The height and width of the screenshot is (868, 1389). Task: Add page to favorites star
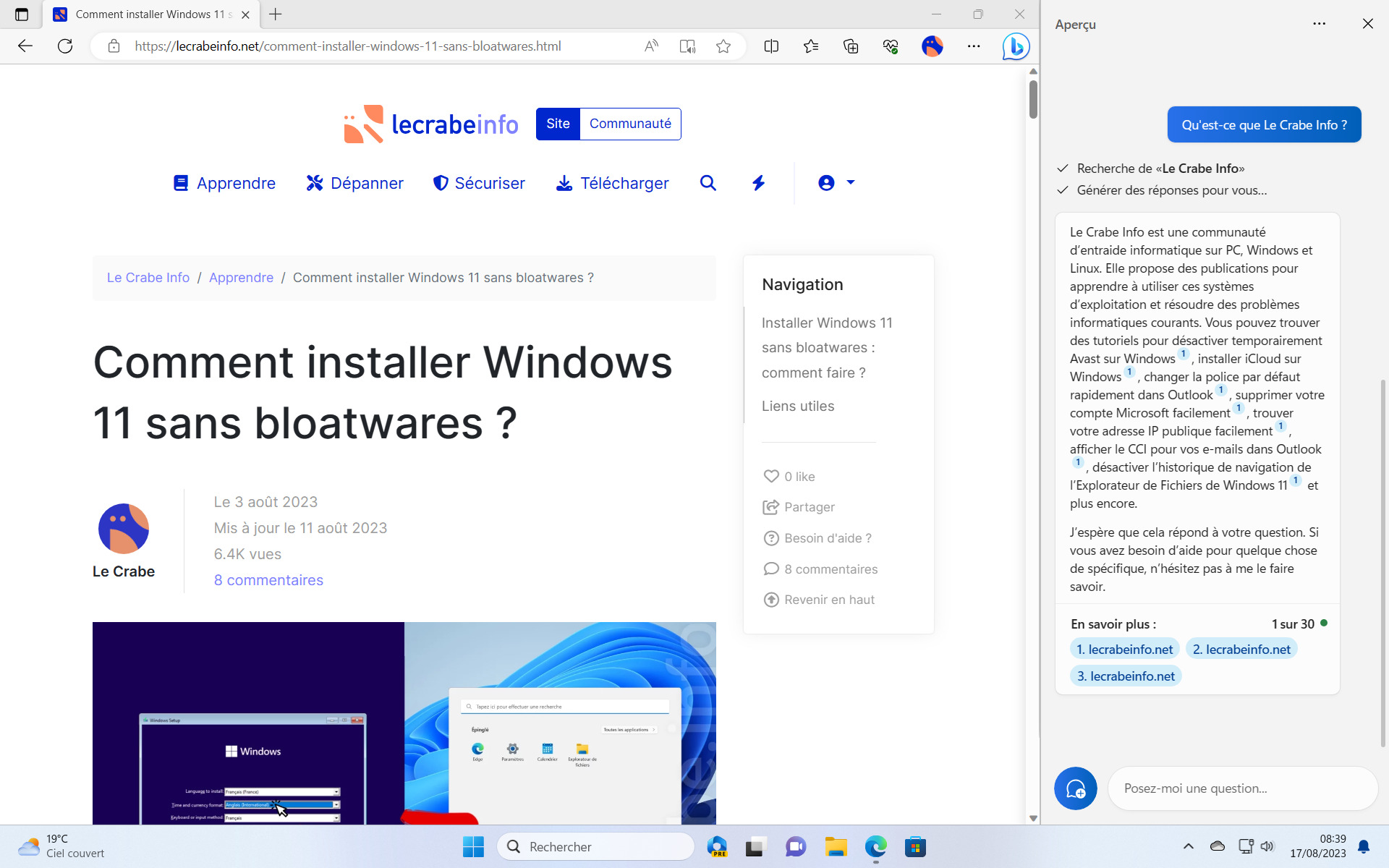pyautogui.click(x=723, y=46)
